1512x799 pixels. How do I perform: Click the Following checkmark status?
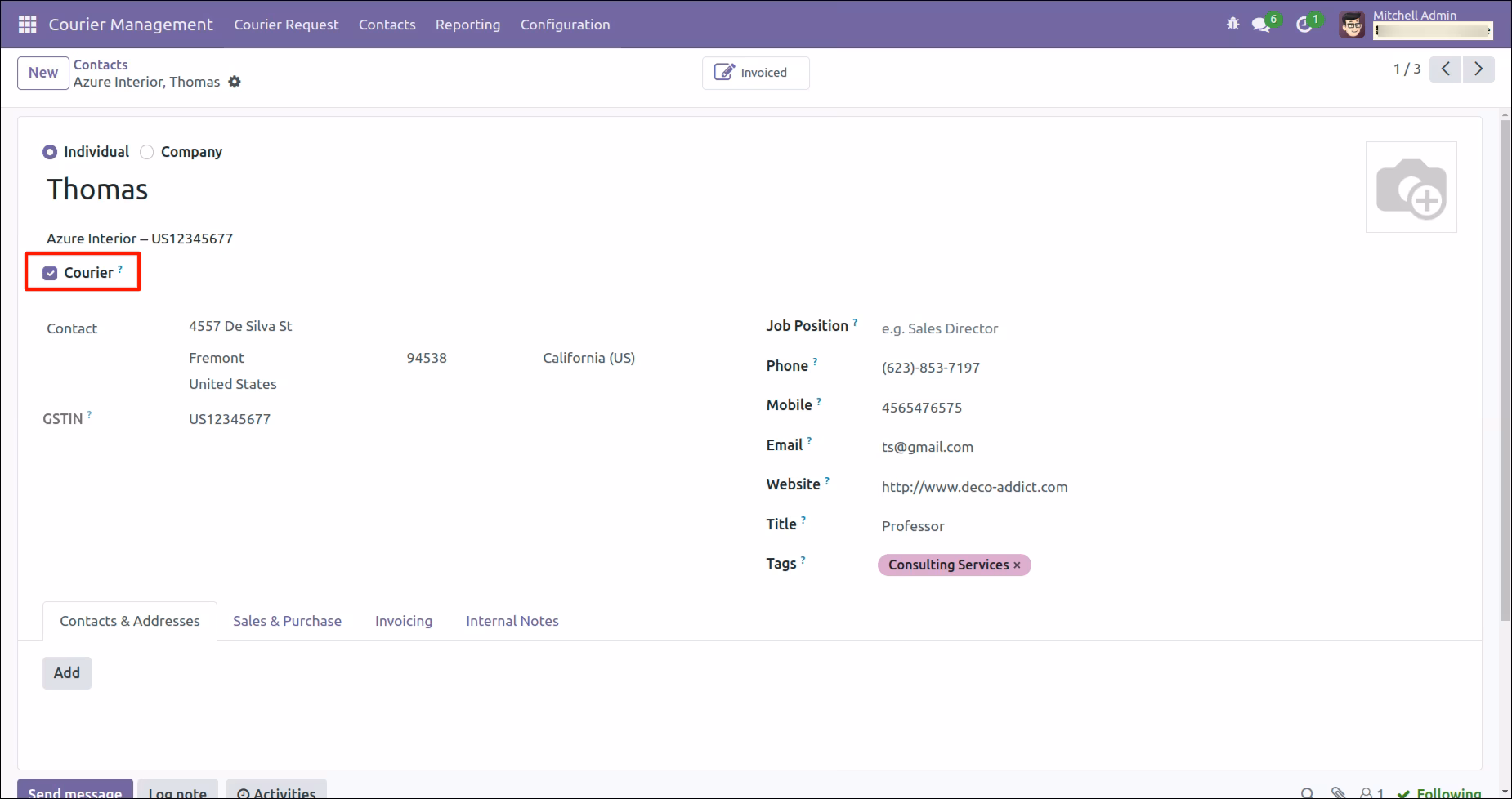(x=1439, y=792)
